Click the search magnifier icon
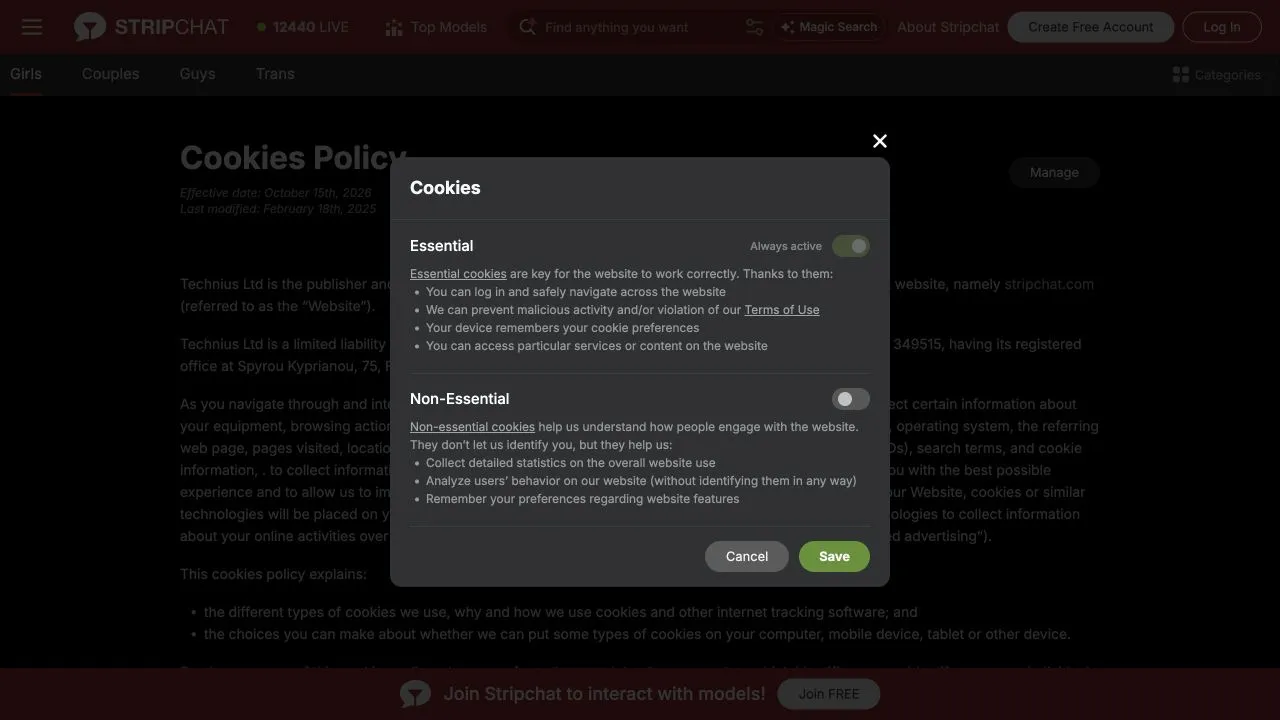The image size is (1280, 720). point(527,27)
